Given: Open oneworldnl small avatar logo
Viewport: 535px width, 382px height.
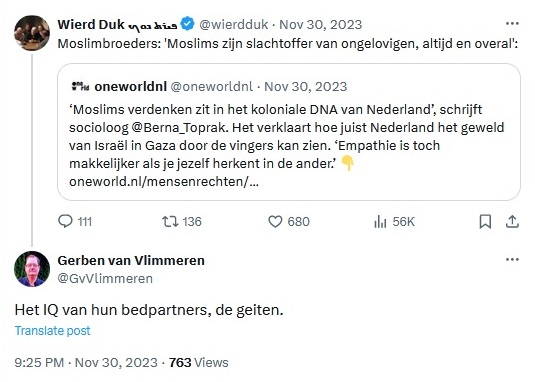Looking at the screenshot, I should coord(81,86).
